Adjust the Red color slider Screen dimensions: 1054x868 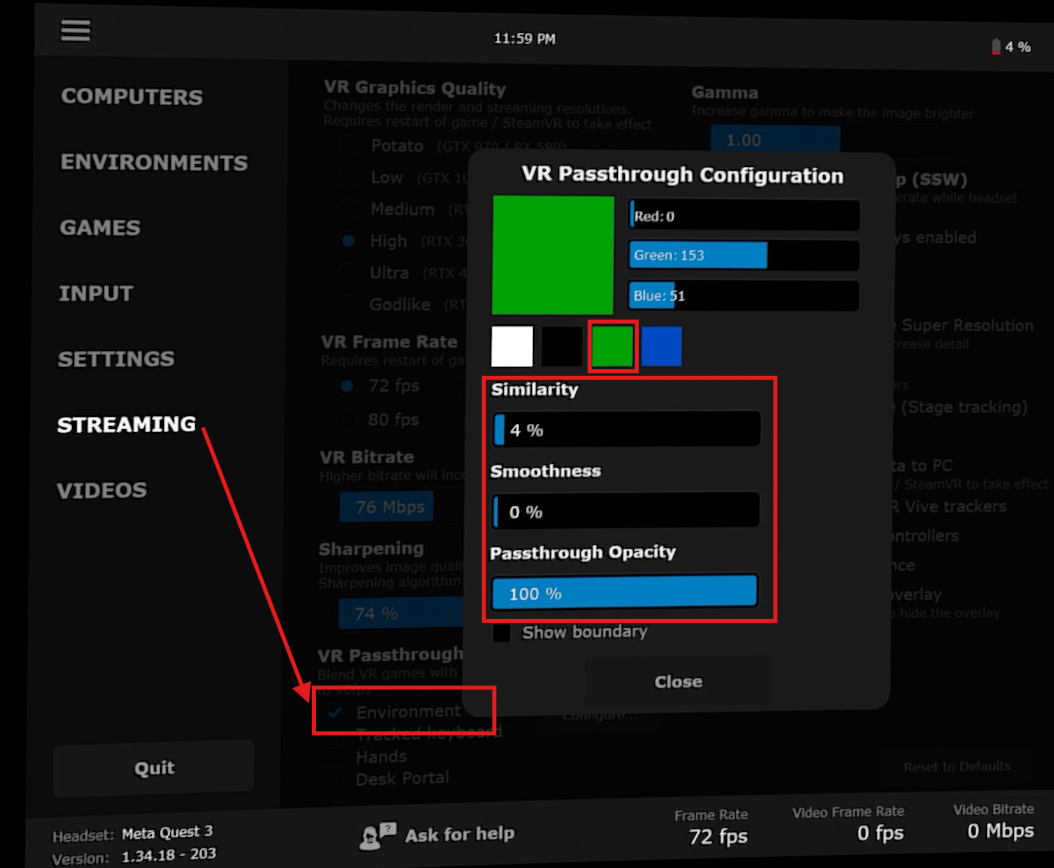[743, 216]
